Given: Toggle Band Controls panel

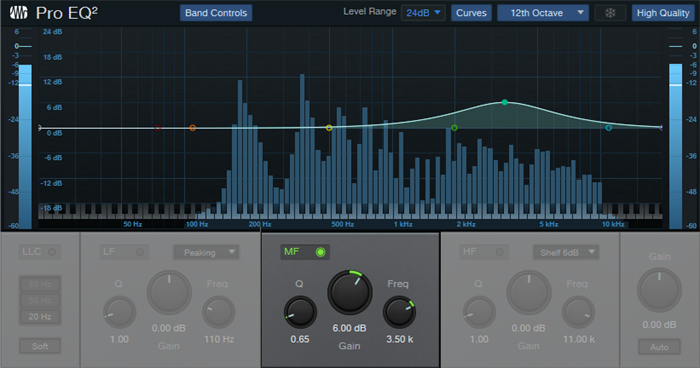Looking at the screenshot, I should click(216, 13).
